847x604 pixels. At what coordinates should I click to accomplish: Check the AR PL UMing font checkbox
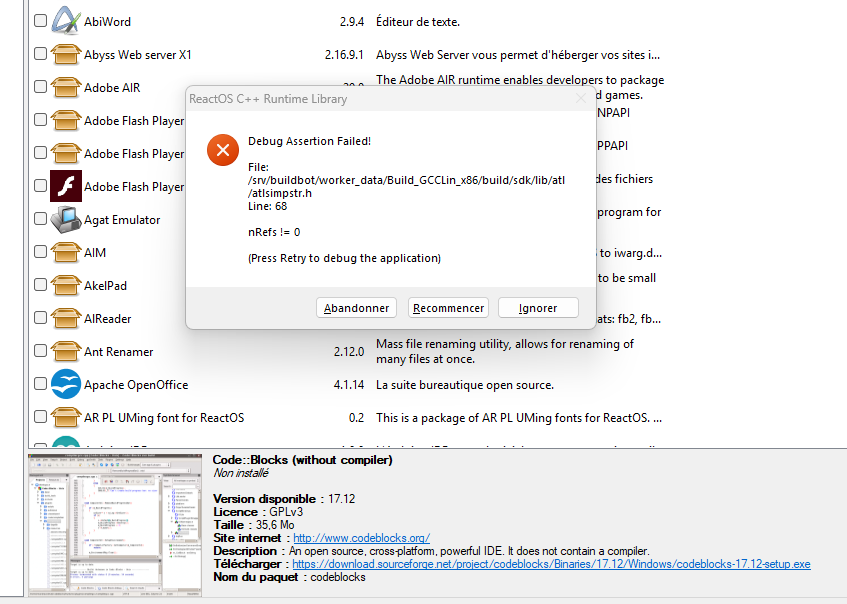click(41, 416)
